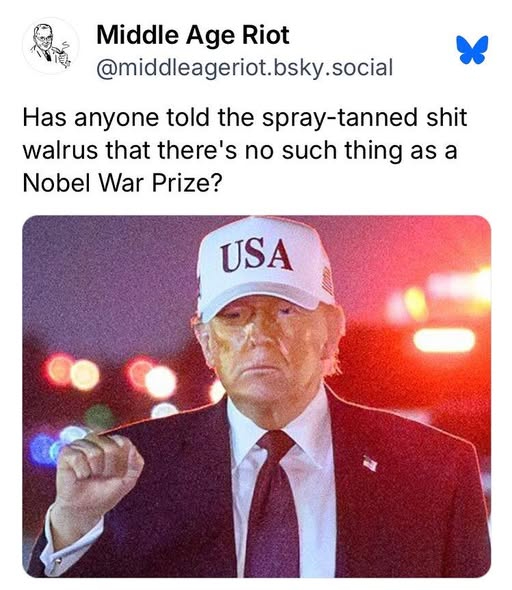This screenshot has height=590, width=512.
Task: Click the blue Bluesky butterfly logo
Action: click(474, 50)
